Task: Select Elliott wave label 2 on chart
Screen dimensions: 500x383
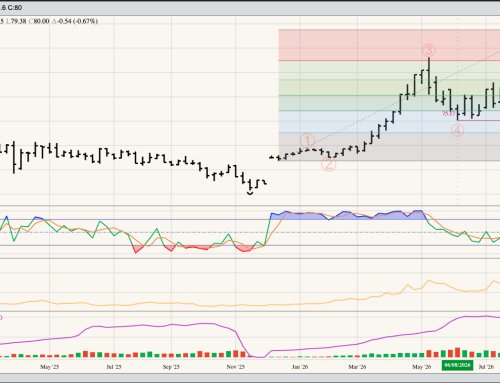Action: click(328, 164)
